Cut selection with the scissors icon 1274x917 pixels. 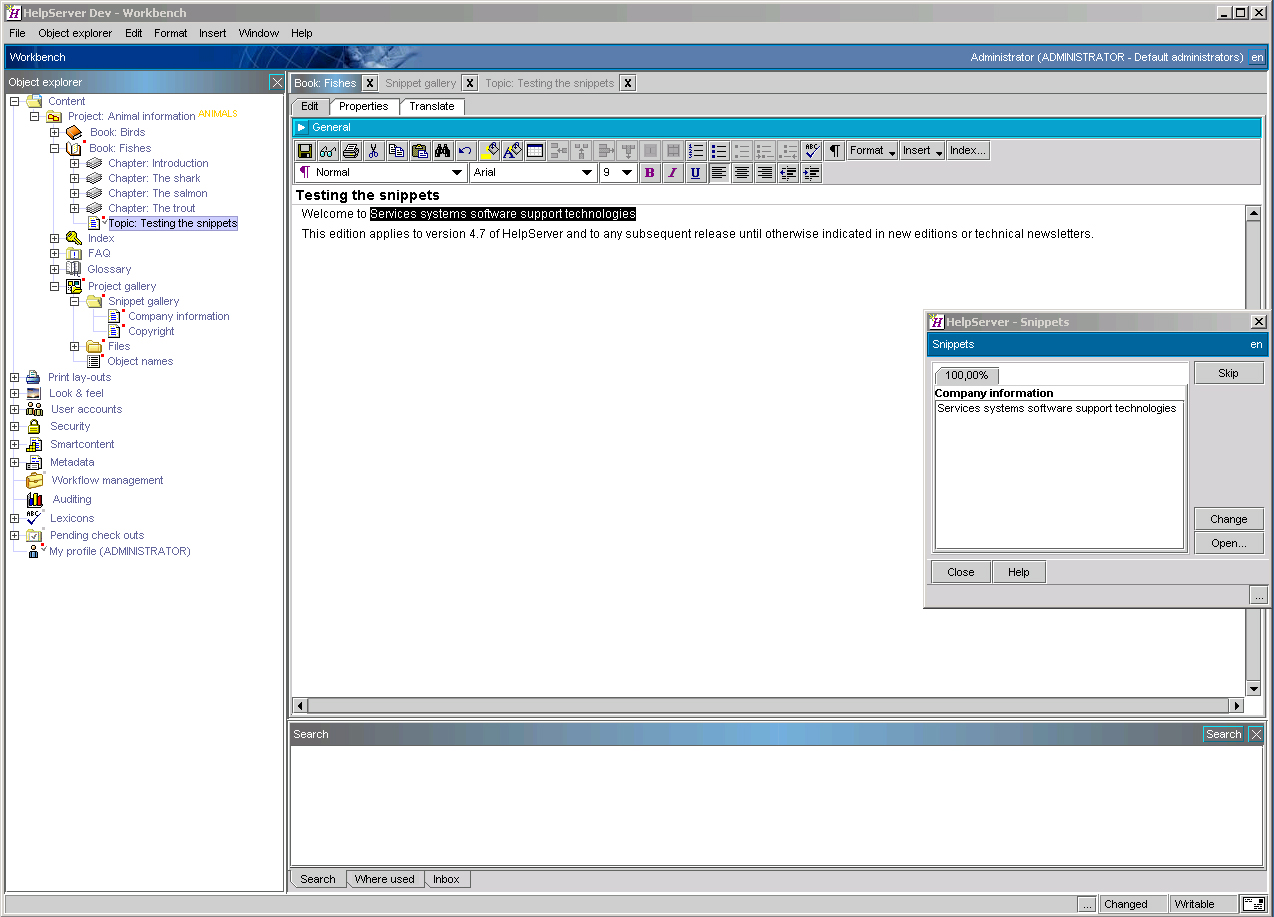point(374,151)
